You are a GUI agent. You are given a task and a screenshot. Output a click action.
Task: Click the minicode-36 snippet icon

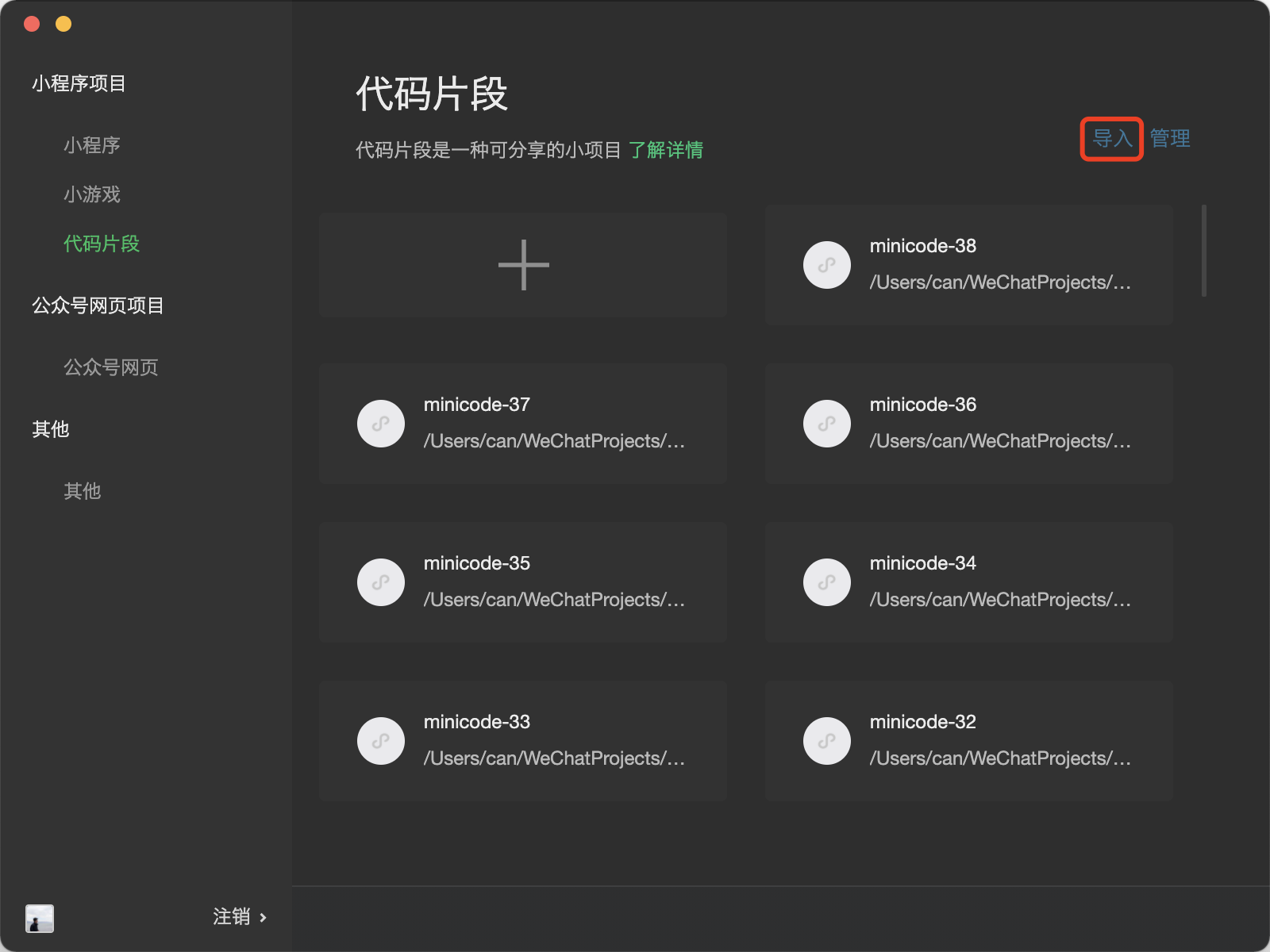[x=826, y=424]
